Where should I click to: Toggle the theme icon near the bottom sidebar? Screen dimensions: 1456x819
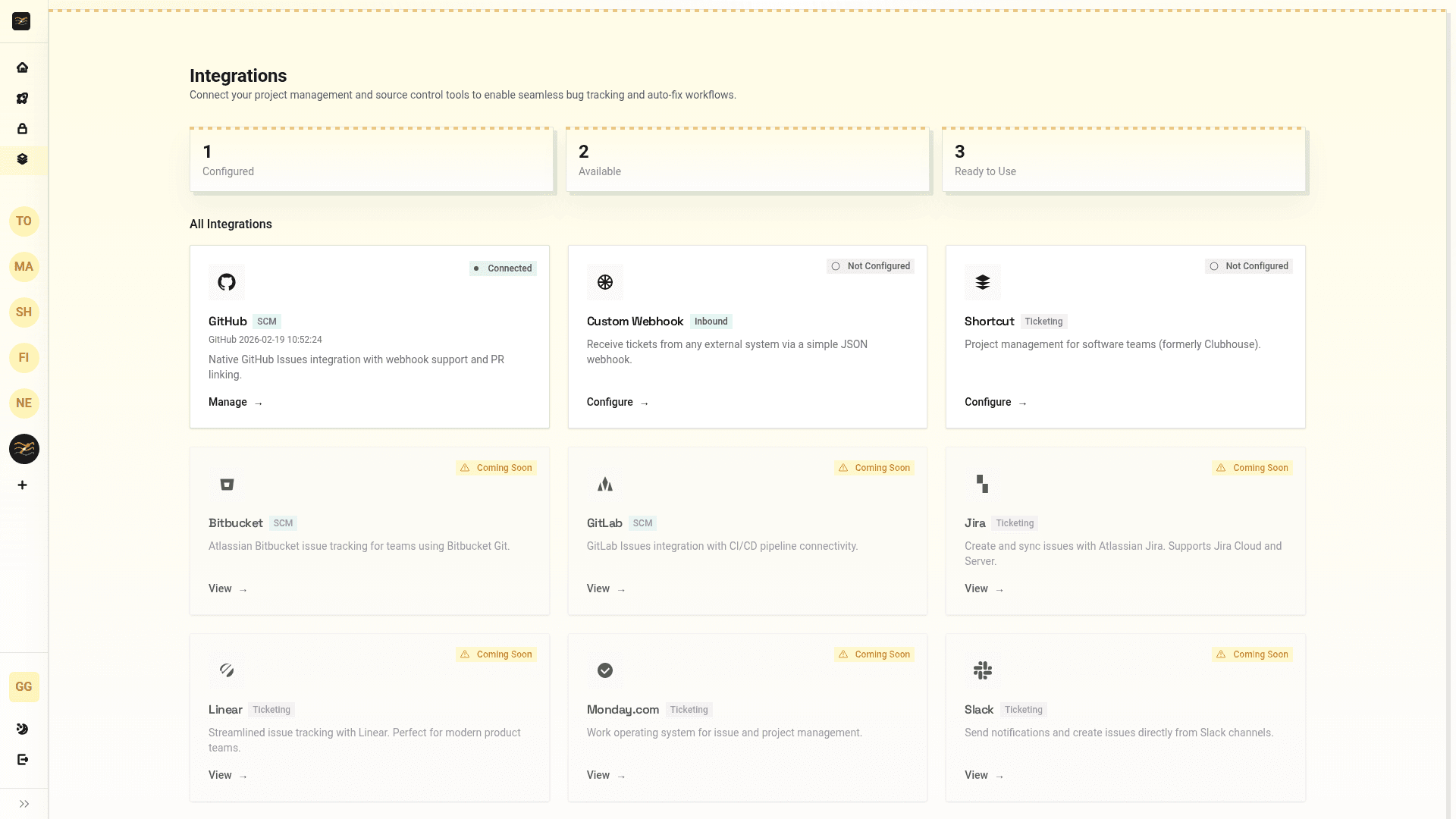coord(23,729)
